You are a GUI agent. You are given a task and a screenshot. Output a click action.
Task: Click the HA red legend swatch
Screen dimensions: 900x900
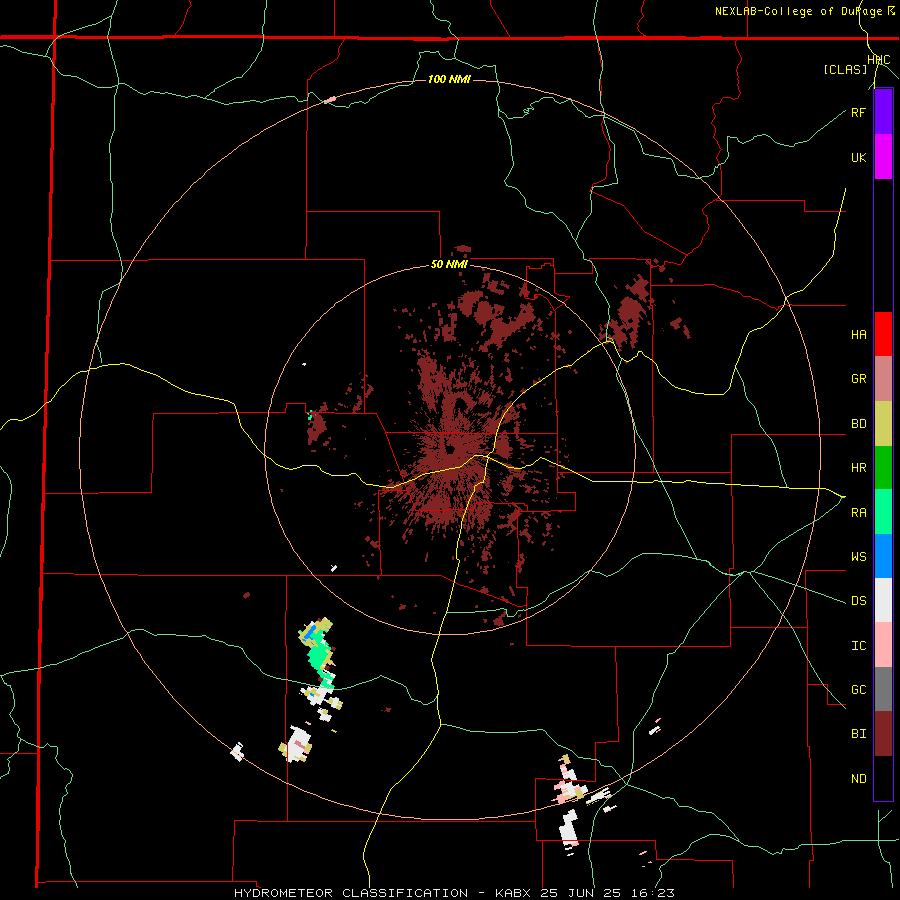tap(883, 334)
